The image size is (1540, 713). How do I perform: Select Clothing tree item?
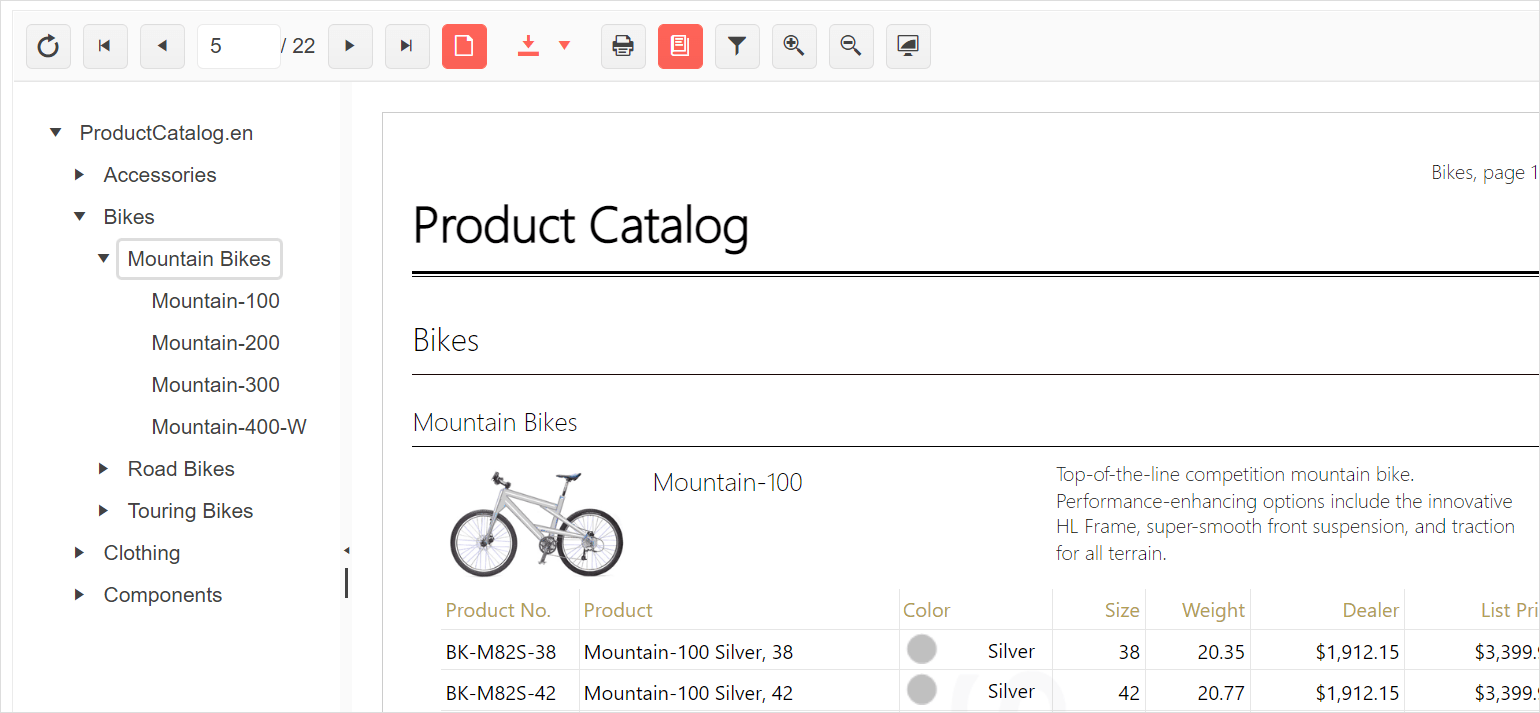click(142, 553)
